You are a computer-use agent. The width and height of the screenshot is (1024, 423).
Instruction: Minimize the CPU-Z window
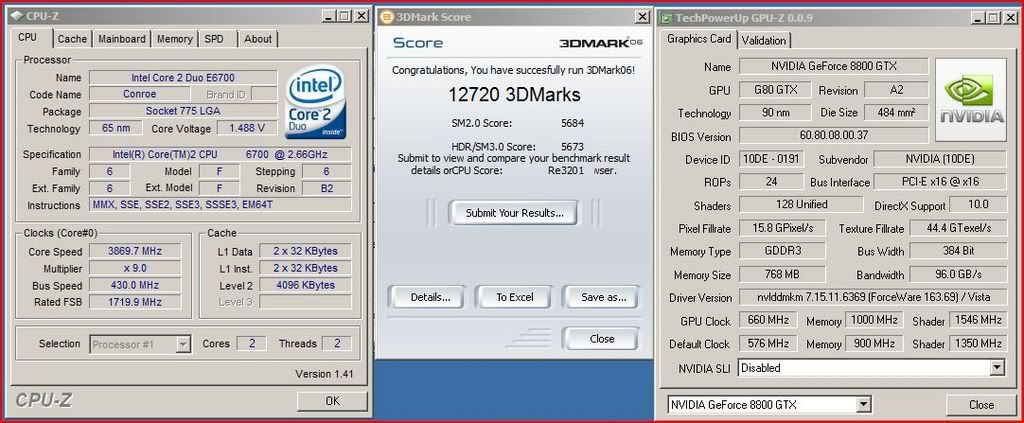330,16
